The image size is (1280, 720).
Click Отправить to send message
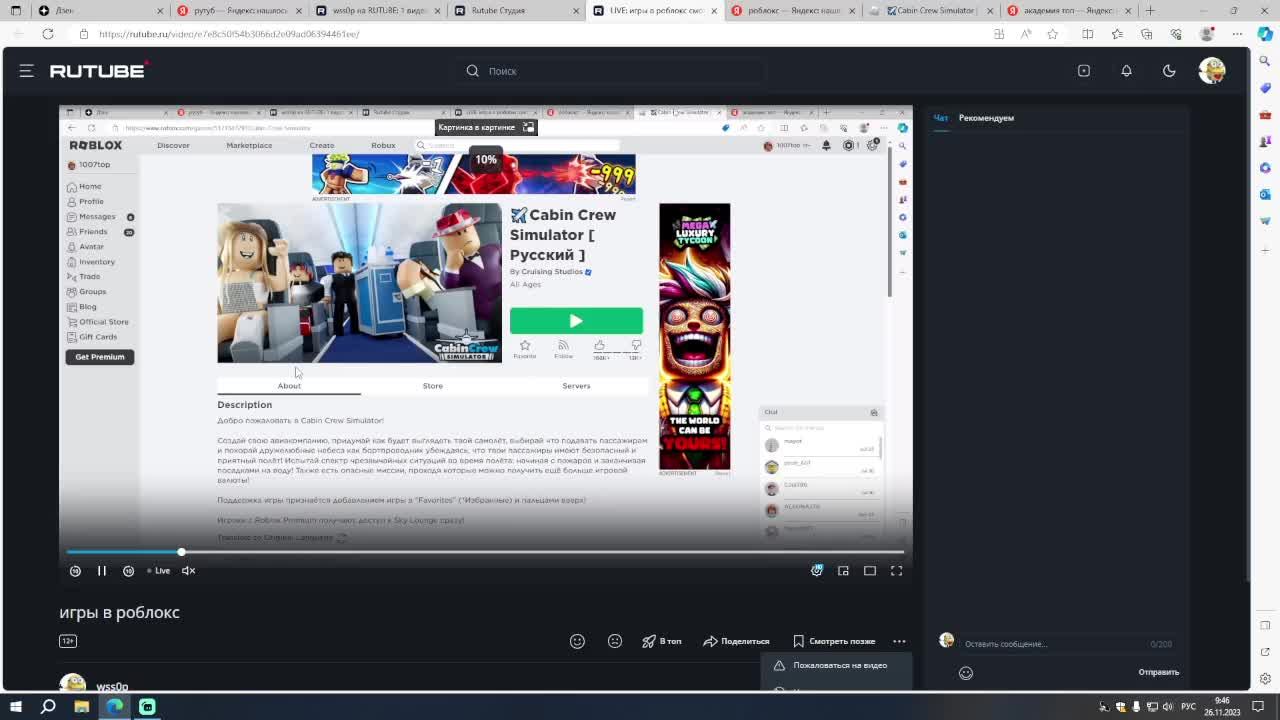point(1159,672)
